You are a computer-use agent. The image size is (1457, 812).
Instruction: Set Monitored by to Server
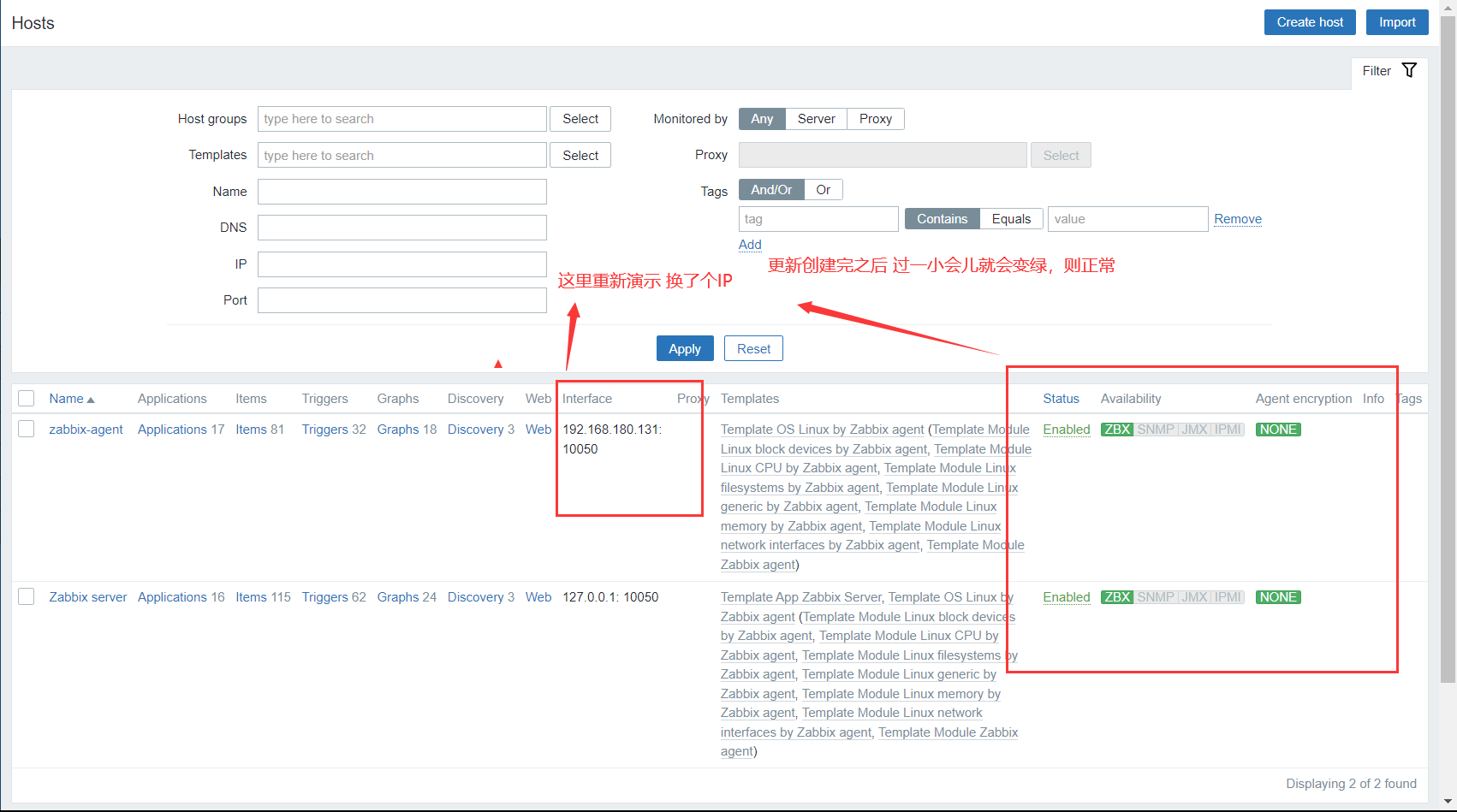816,119
